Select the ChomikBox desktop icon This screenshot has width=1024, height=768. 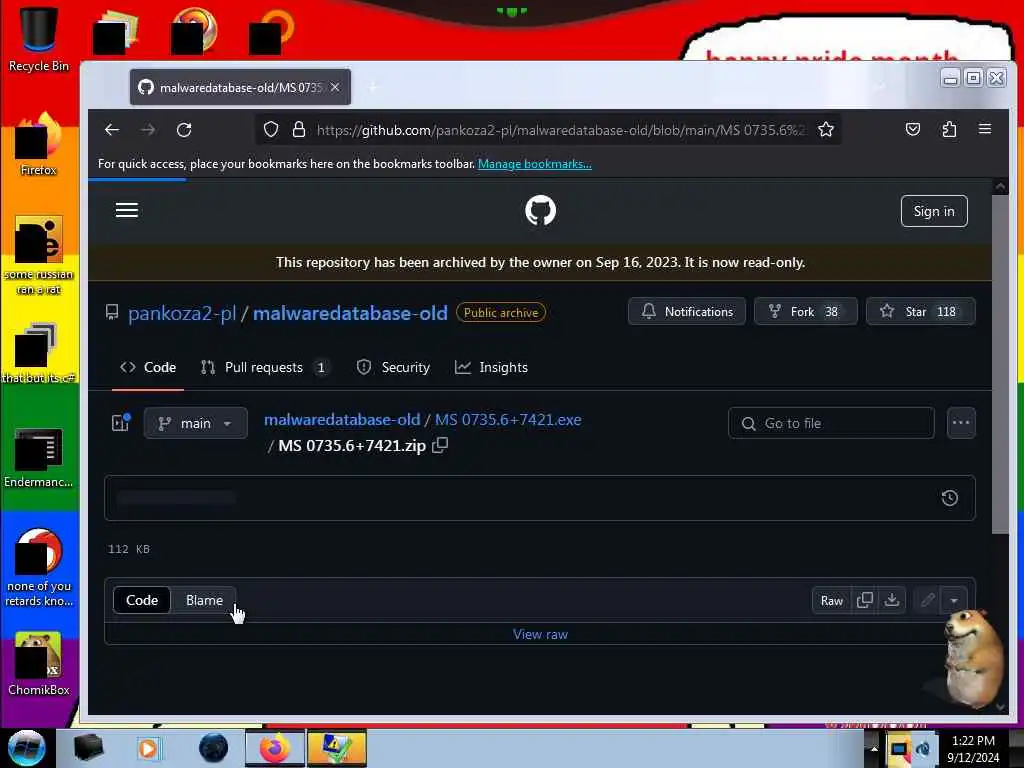[x=39, y=664]
